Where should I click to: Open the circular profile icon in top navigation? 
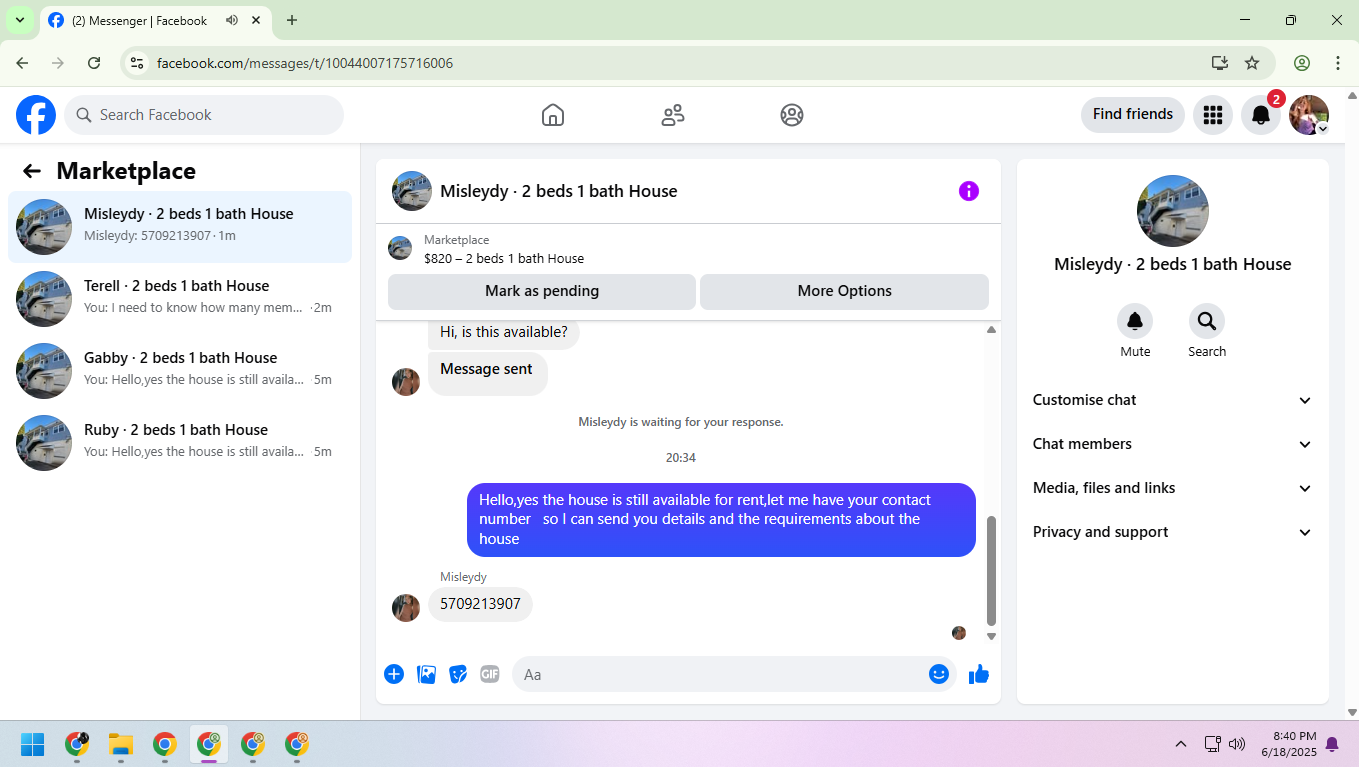point(792,115)
